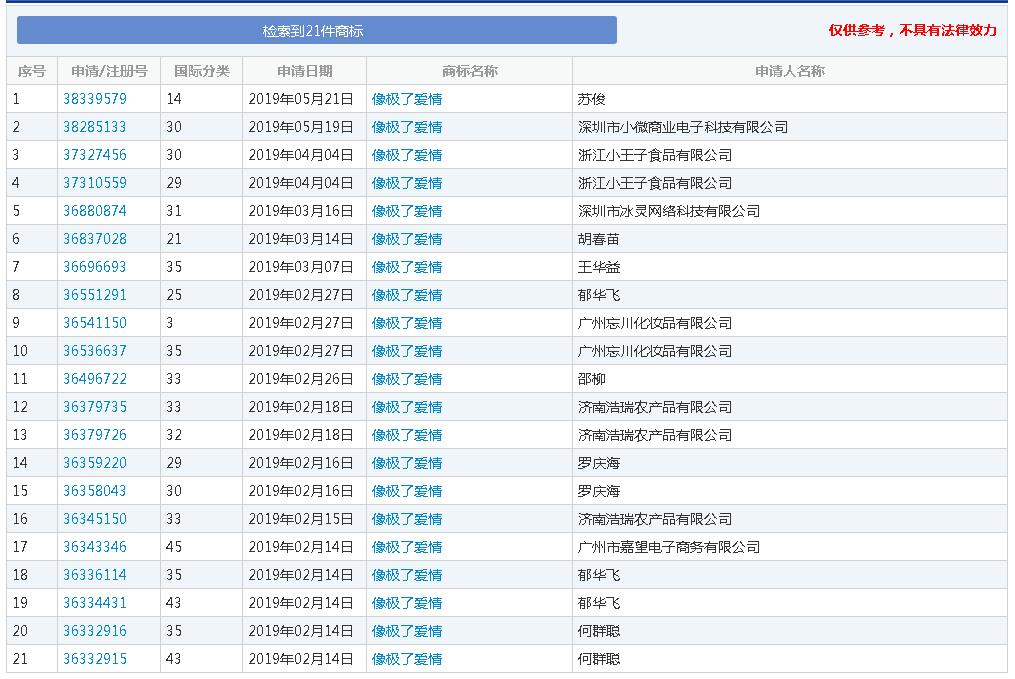Screen dimensions: 1015x679
Task: Select applicant '深圳市冰灵网络科技有限公司' cell
Action: [x=669, y=211]
